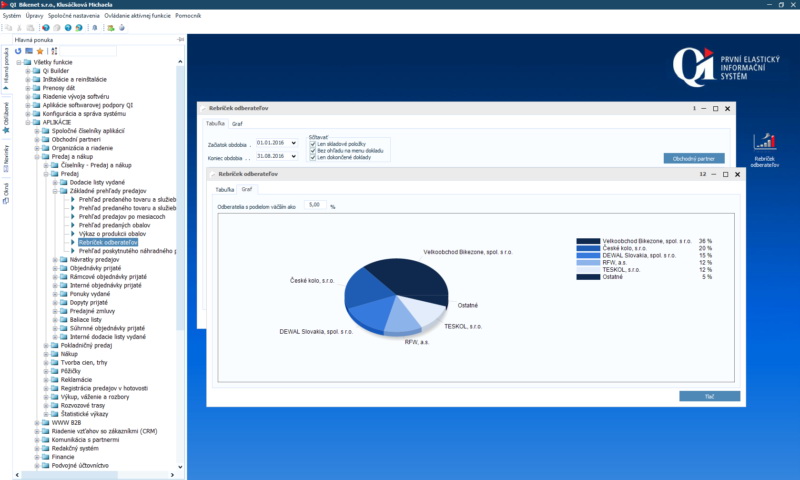Viewport: 800px width, 480px height.
Task: Click České kolo legend color swatch
Action: pos(588,248)
